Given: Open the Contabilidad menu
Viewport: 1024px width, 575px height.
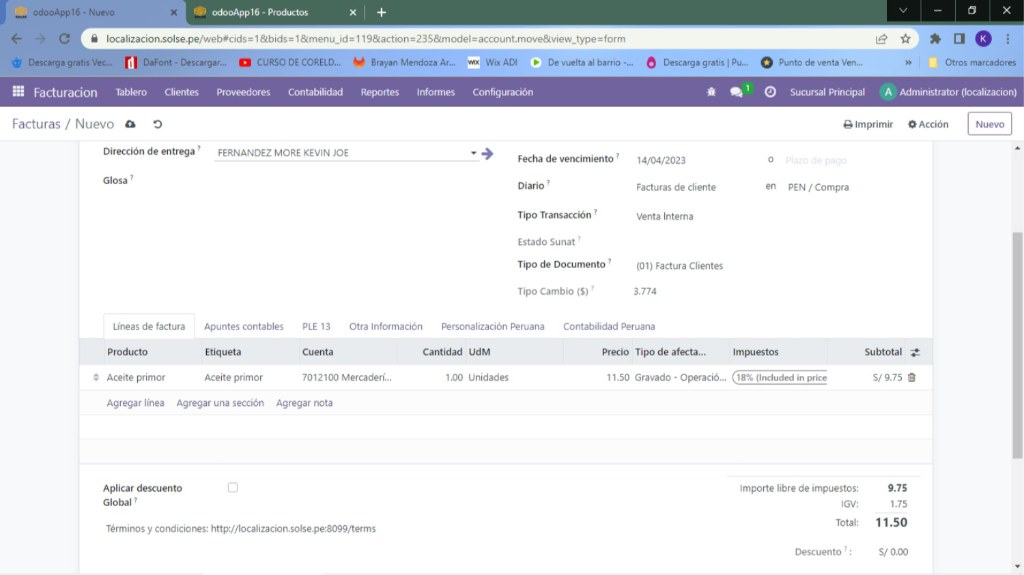Looking at the screenshot, I should pyautogui.click(x=315, y=92).
